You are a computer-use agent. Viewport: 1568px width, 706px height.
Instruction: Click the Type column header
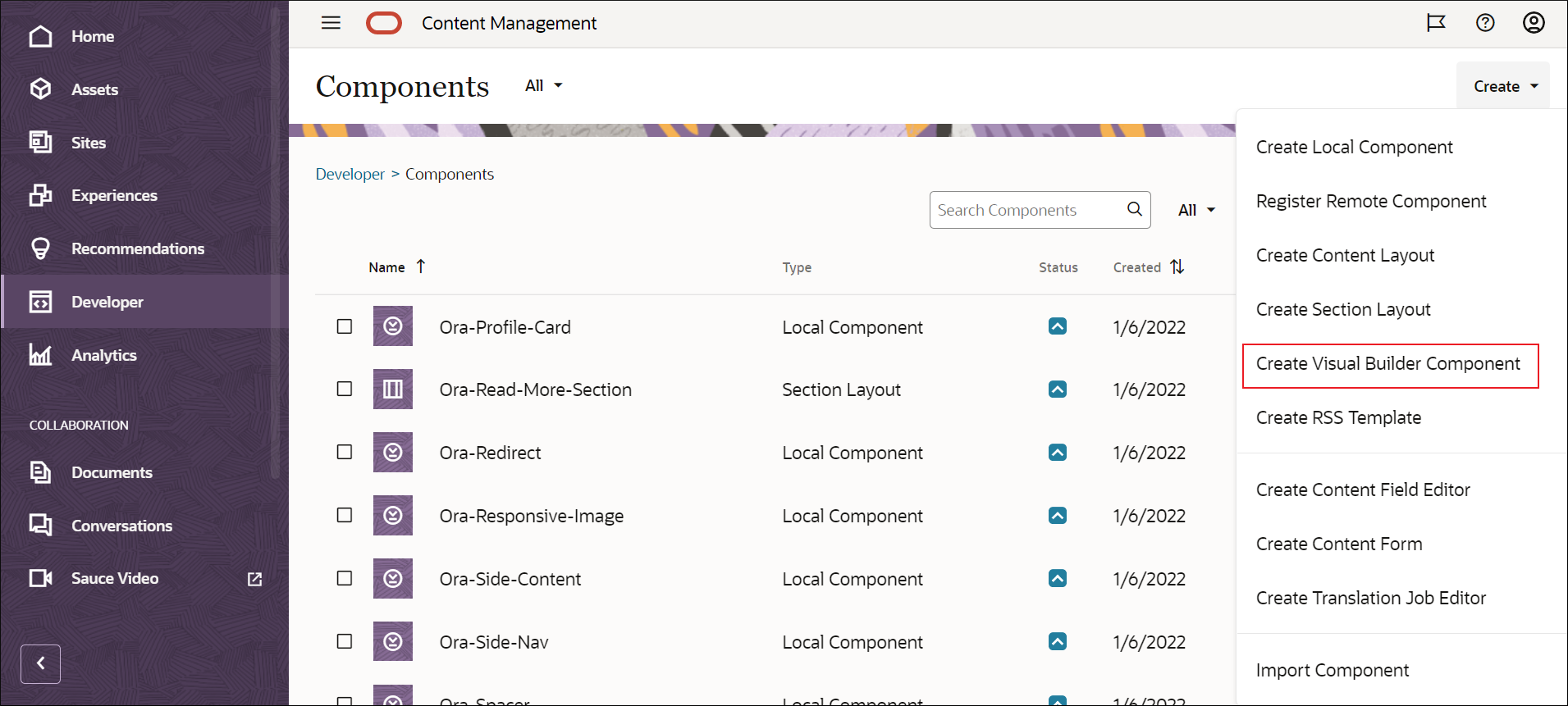797,267
